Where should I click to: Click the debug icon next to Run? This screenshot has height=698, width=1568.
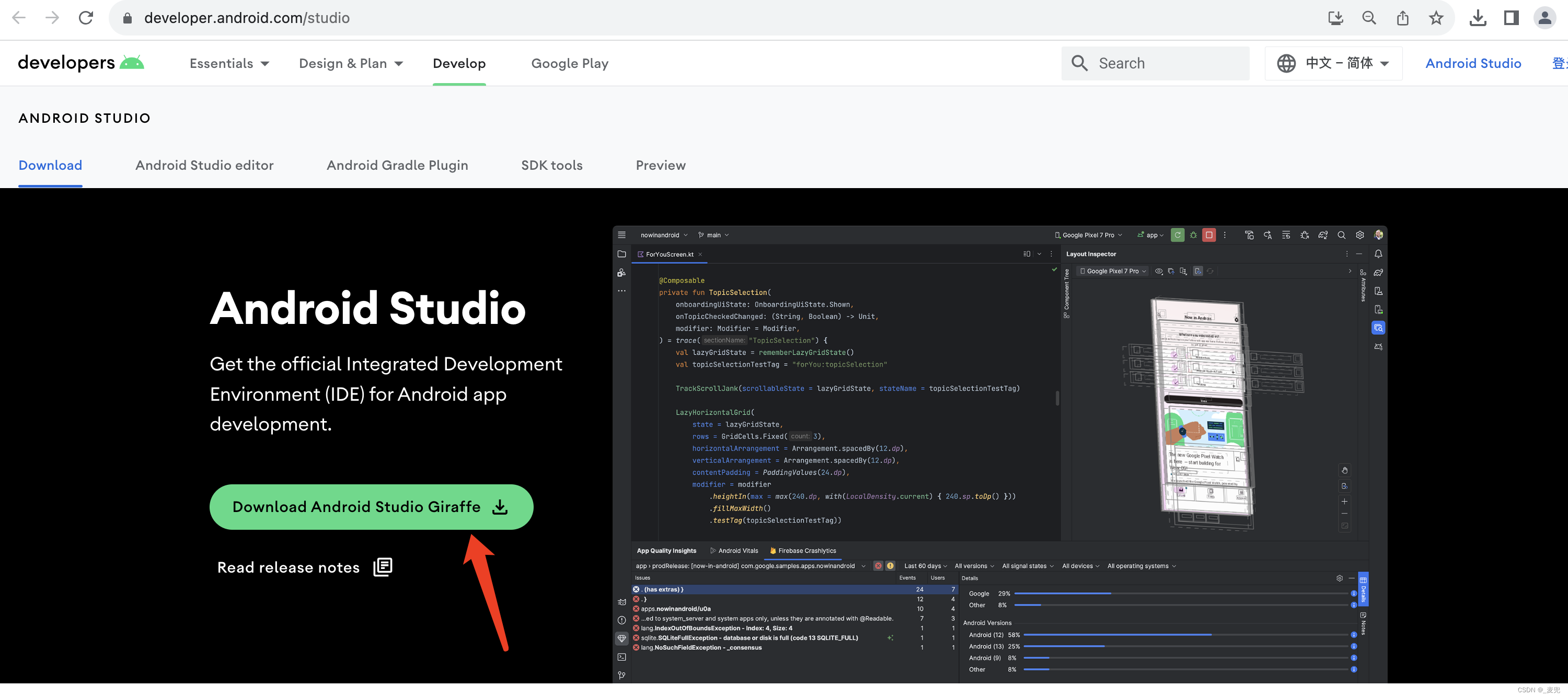(1193, 234)
